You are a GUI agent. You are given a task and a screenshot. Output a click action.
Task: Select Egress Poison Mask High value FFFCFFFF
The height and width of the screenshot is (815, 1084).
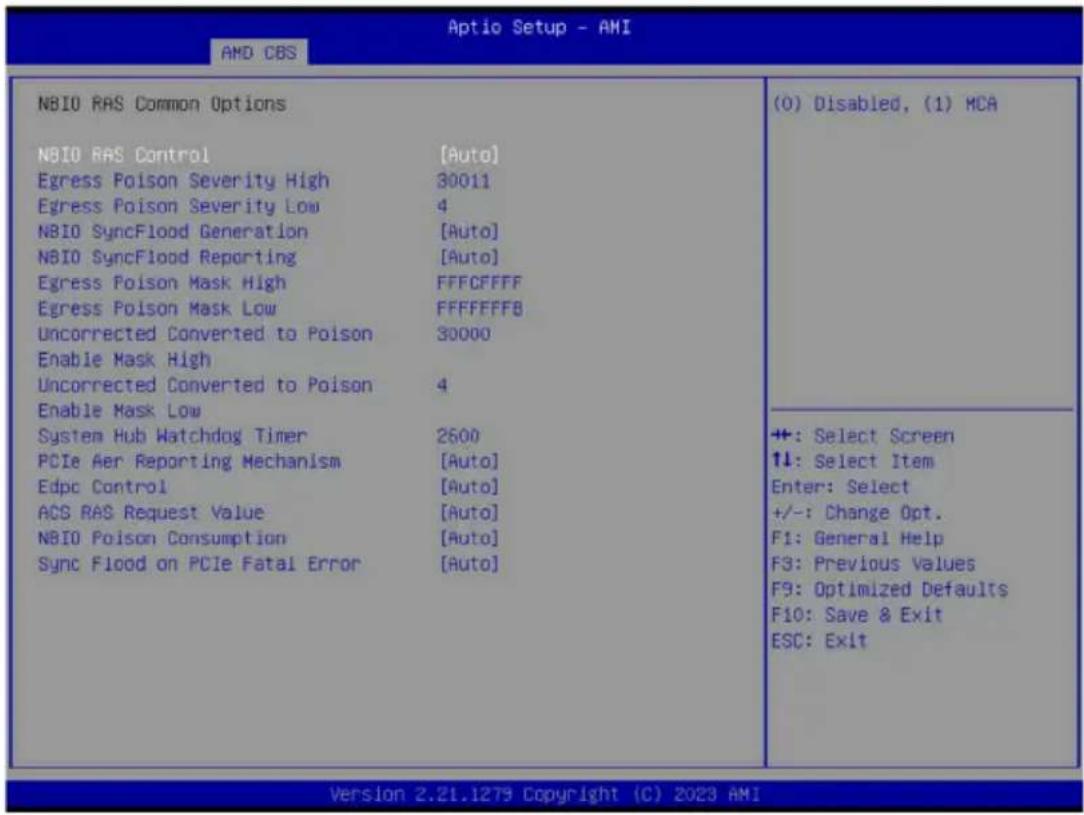[479, 283]
